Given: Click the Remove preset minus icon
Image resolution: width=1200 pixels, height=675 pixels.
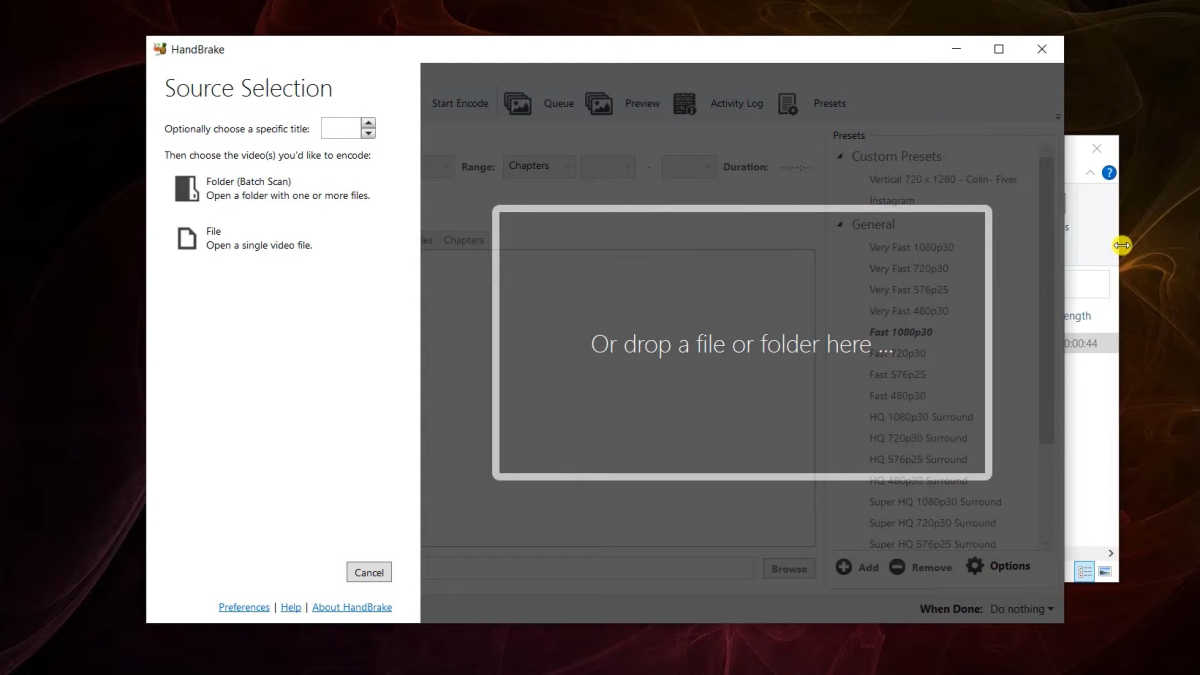Looking at the screenshot, I should [897, 567].
